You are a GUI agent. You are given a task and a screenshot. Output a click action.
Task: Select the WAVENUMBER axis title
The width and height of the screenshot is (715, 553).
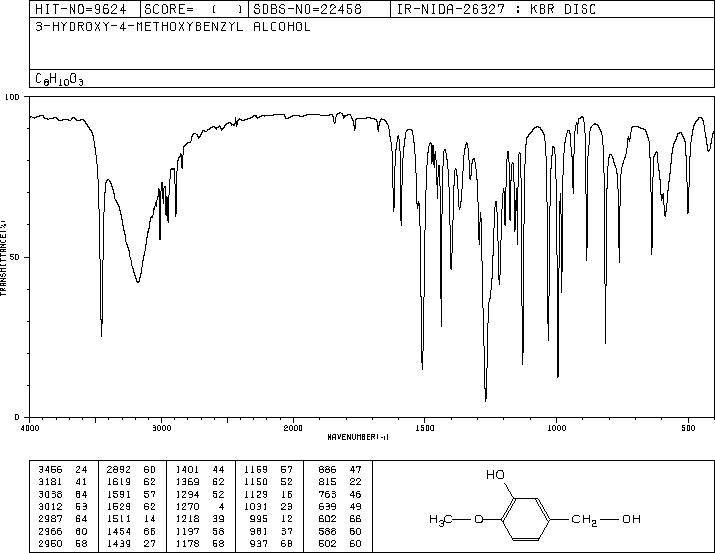[358, 437]
